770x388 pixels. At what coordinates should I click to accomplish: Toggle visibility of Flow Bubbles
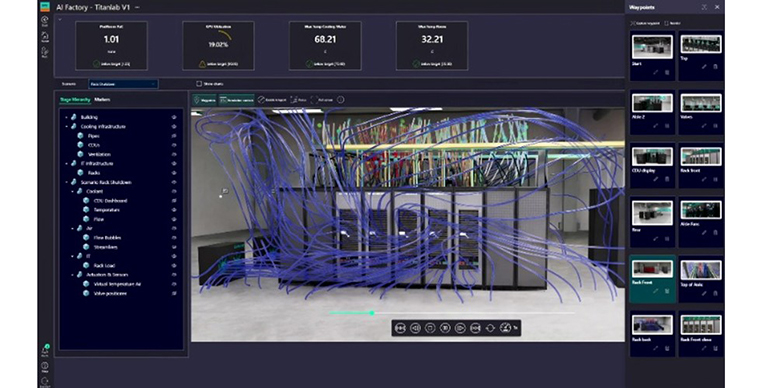174,238
